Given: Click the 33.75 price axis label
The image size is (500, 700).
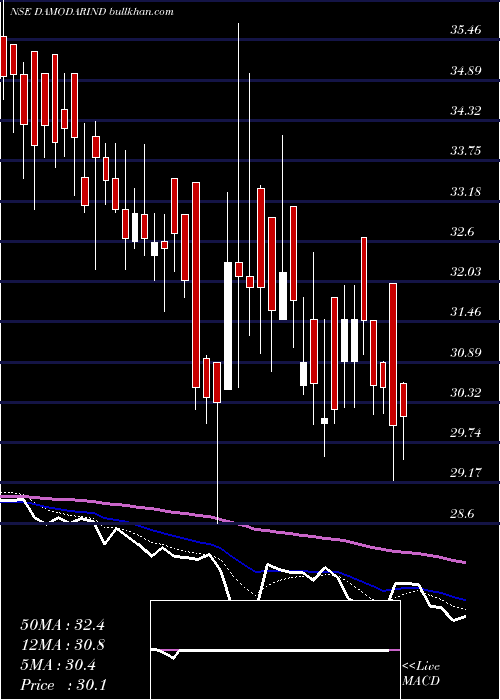Looking at the screenshot, I should [x=466, y=151].
